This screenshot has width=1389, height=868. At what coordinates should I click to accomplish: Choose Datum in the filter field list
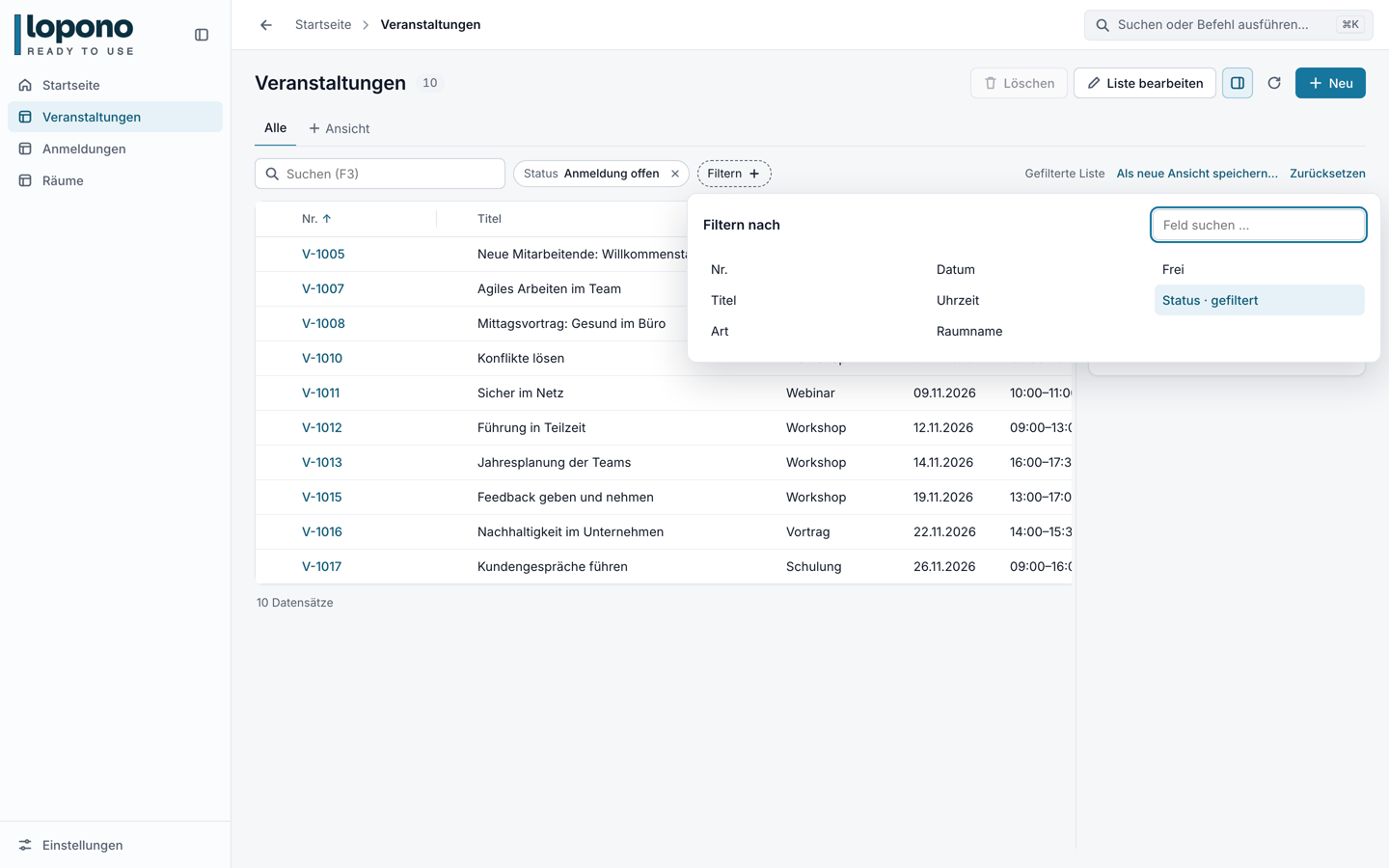pos(1034,269)
